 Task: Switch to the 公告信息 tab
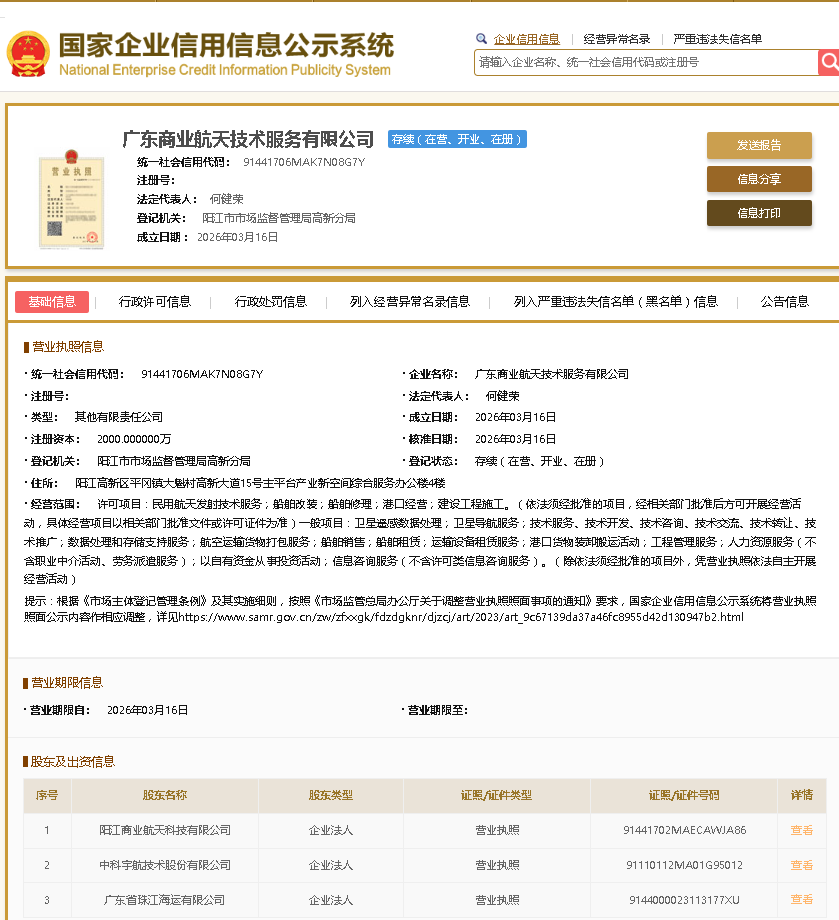tap(784, 302)
